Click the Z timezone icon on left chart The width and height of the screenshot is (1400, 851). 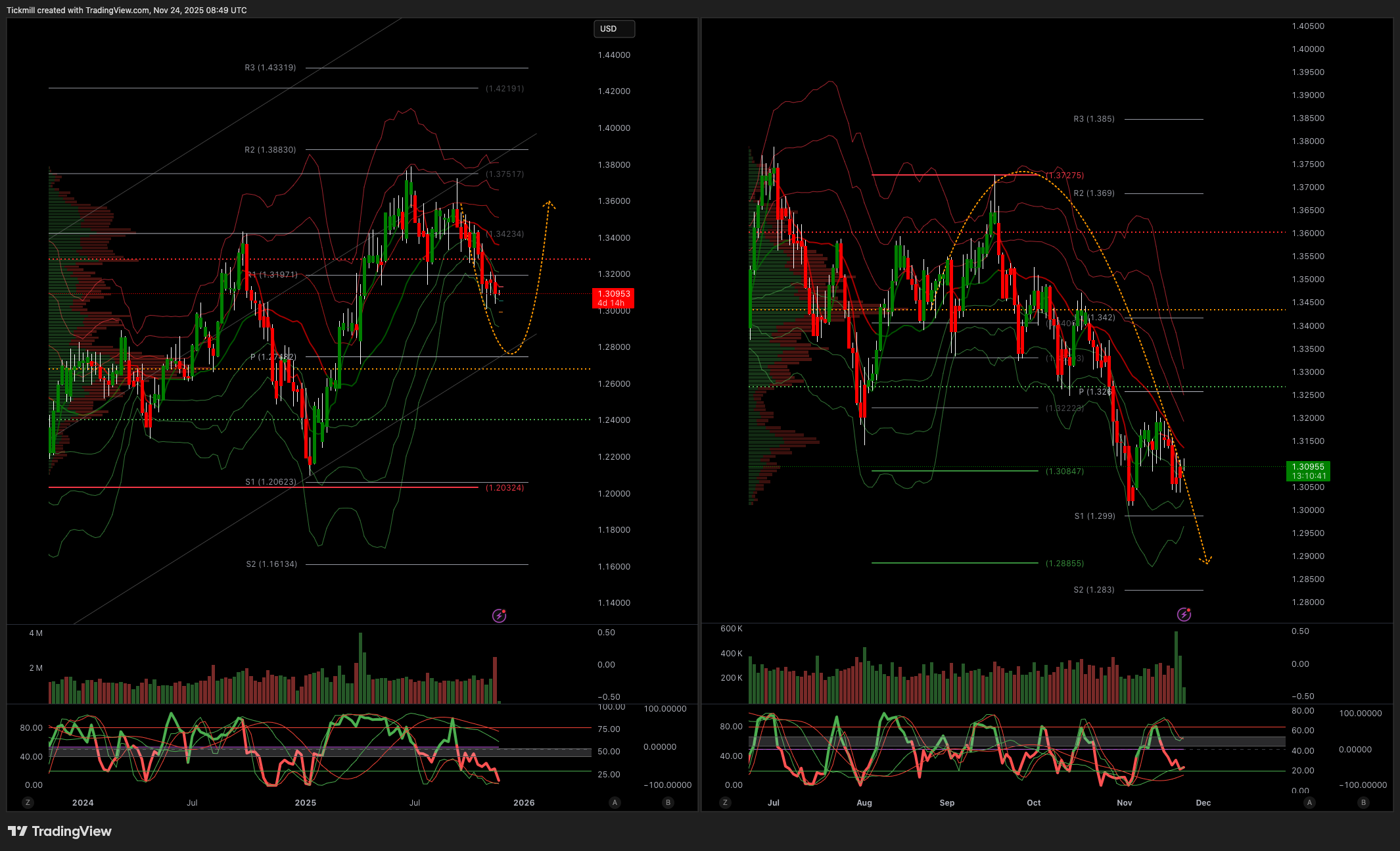[28, 802]
